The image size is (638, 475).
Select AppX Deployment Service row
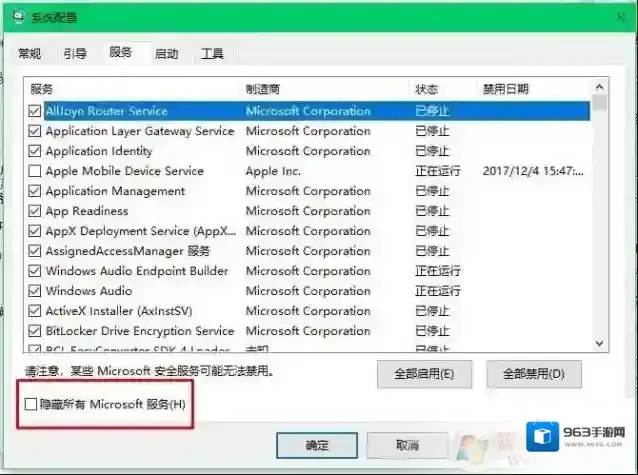(x=309, y=231)
